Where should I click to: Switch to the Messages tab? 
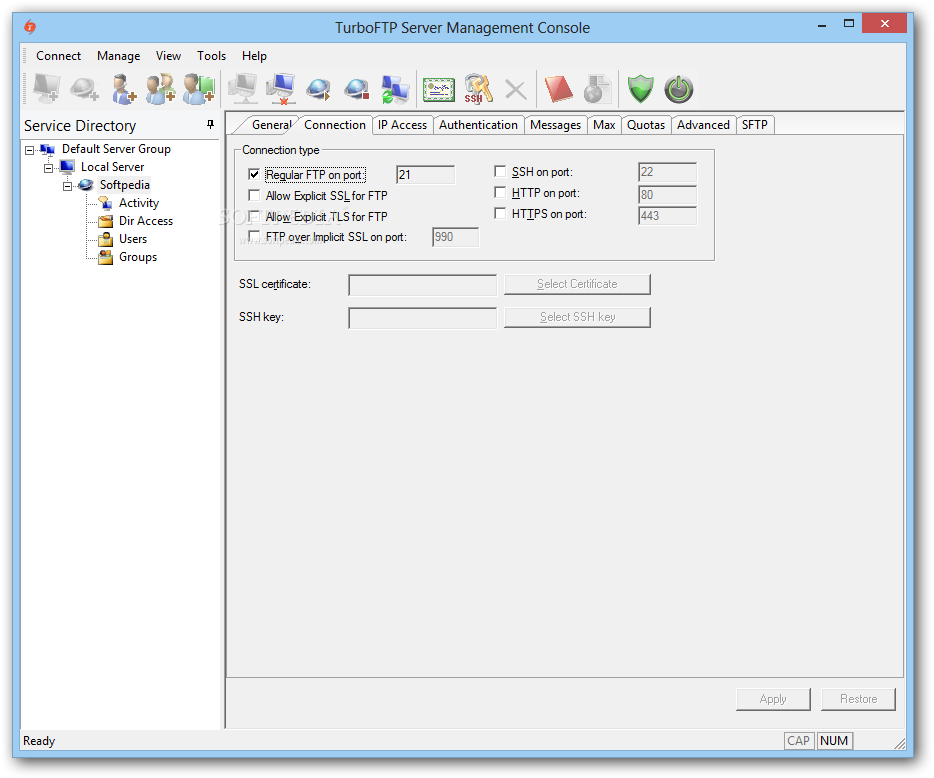(x=555, y=125)
